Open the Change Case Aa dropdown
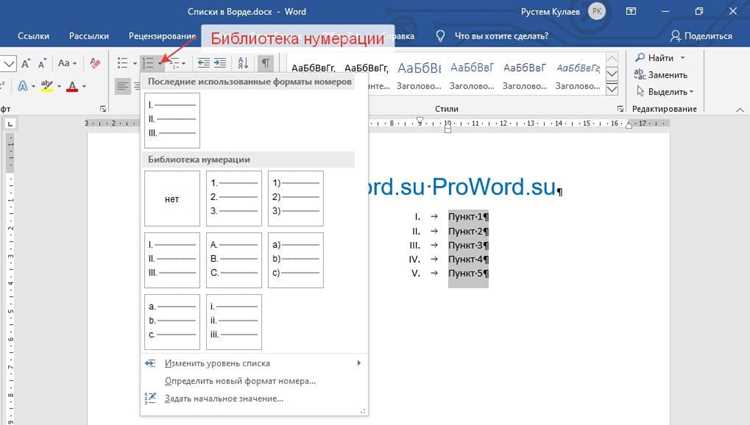 point(67,63)
